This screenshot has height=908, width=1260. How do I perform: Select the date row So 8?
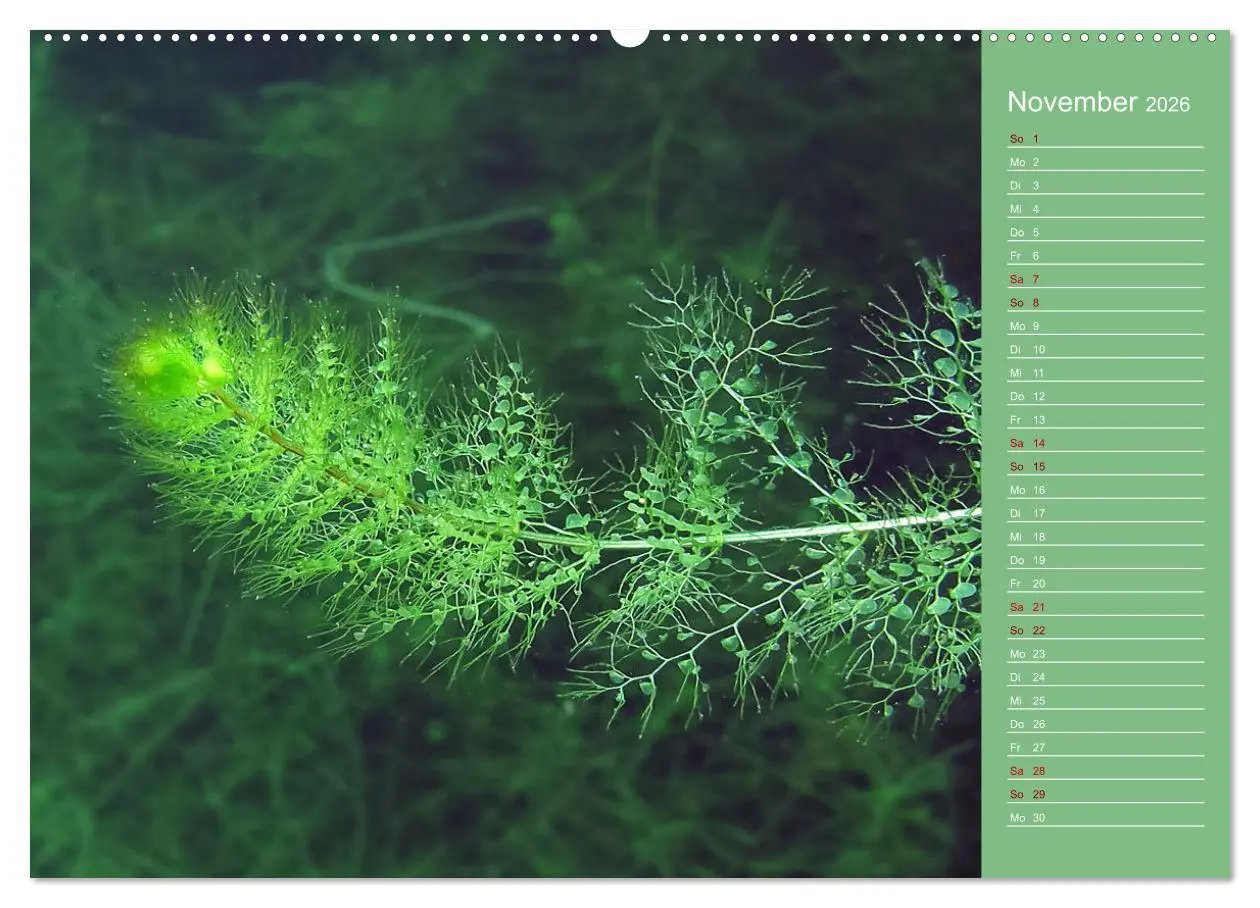point(1105,303)
